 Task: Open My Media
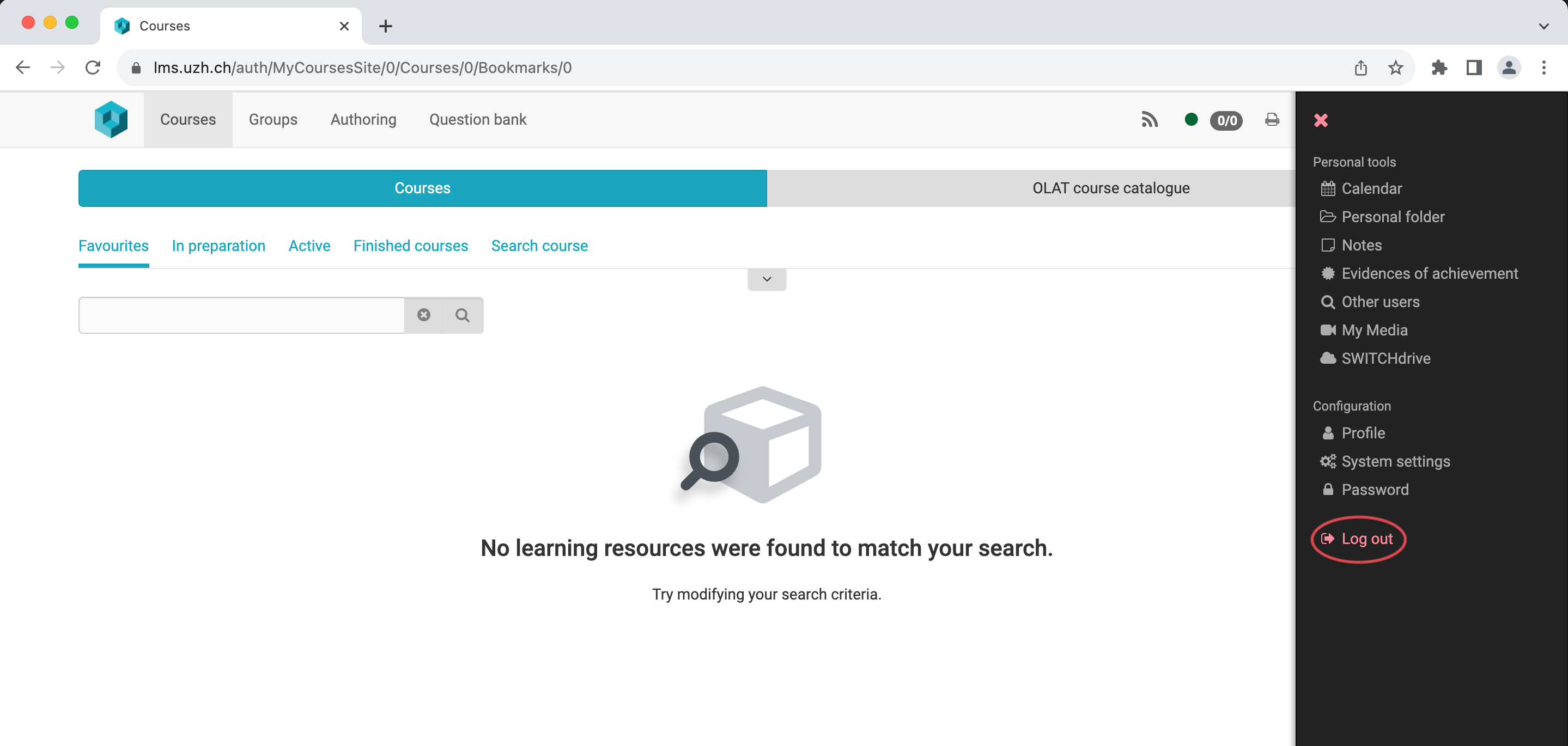point(1364,330)
